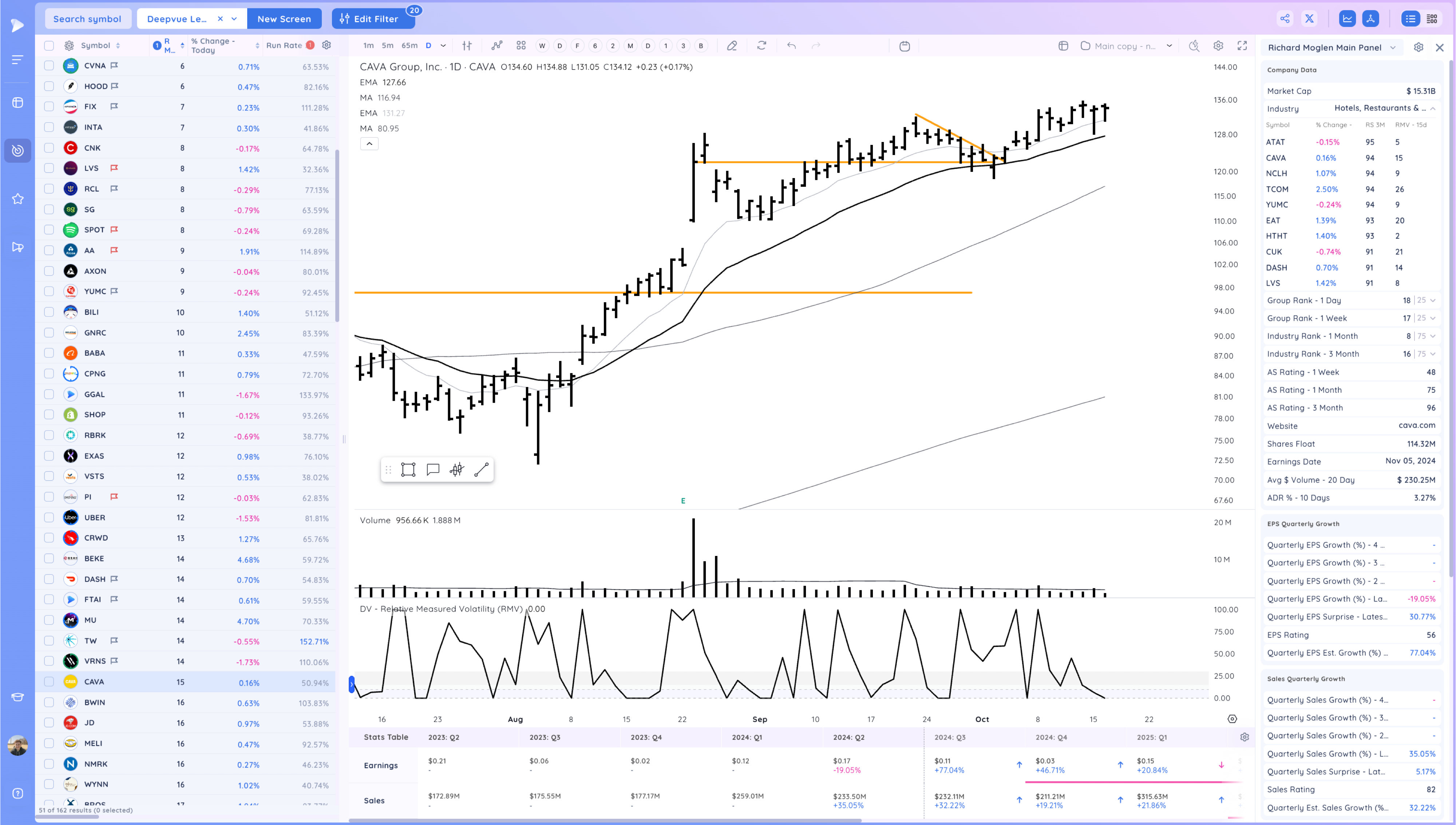Click the X (Twitter) share icon
The width and height of the screenshot is (1456, 825).
pyautogui.click(x=1309, y=19)
